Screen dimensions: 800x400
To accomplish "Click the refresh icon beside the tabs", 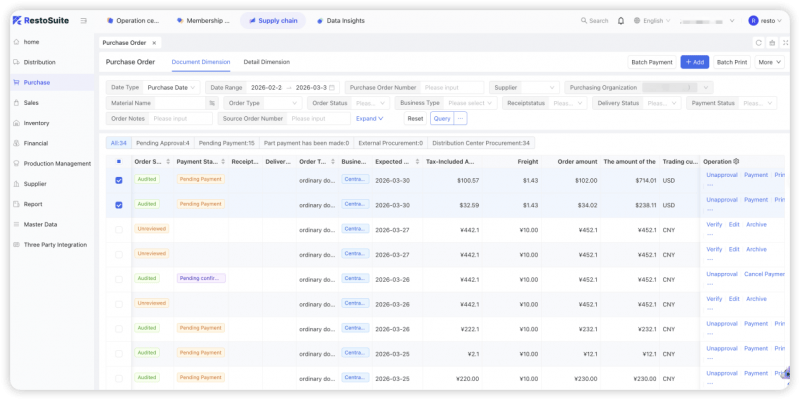I will [758, 43].
